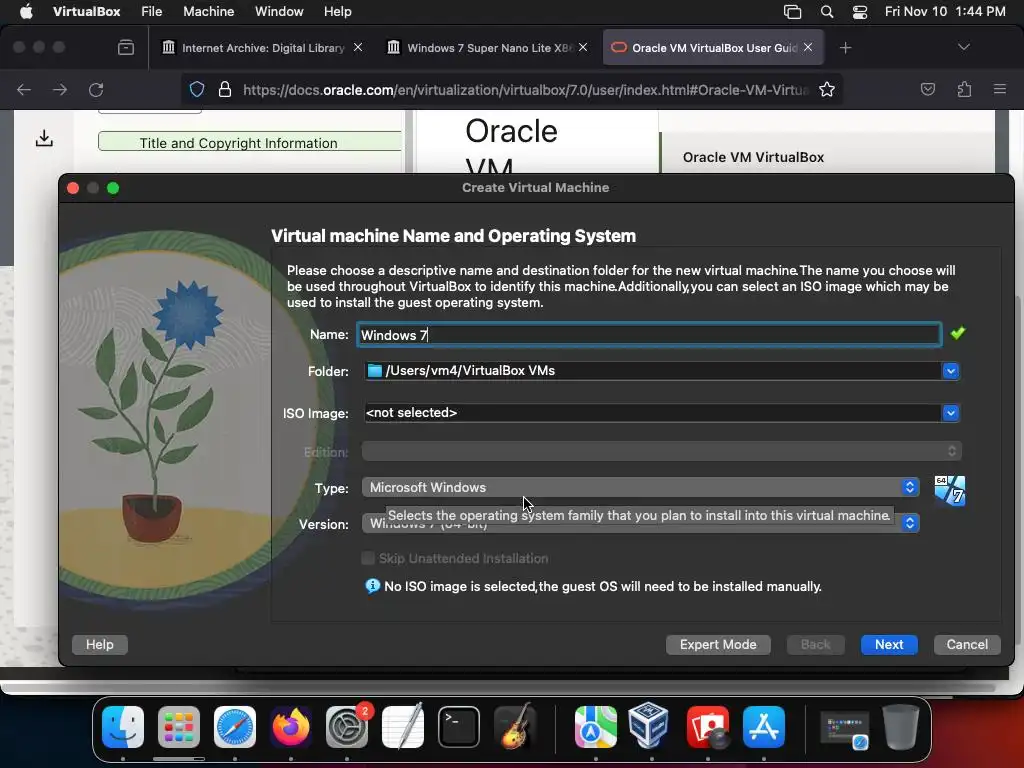Open Firefox hamburger application menu
Image resolution: width=1024 pixels, height=768 pixels.
[x=1000, y=89]
